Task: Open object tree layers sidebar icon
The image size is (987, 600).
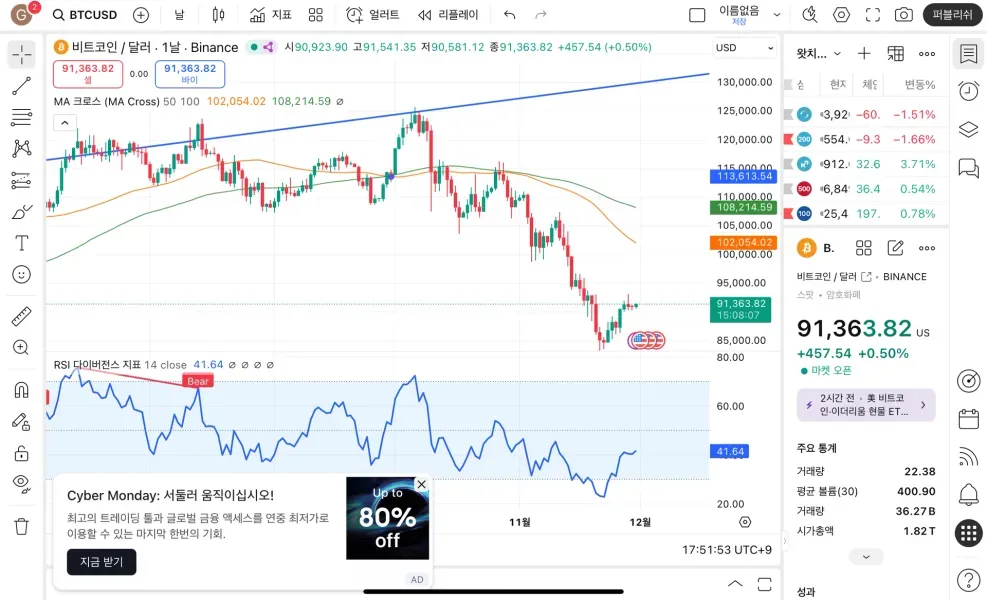Action: pos(968,130)
